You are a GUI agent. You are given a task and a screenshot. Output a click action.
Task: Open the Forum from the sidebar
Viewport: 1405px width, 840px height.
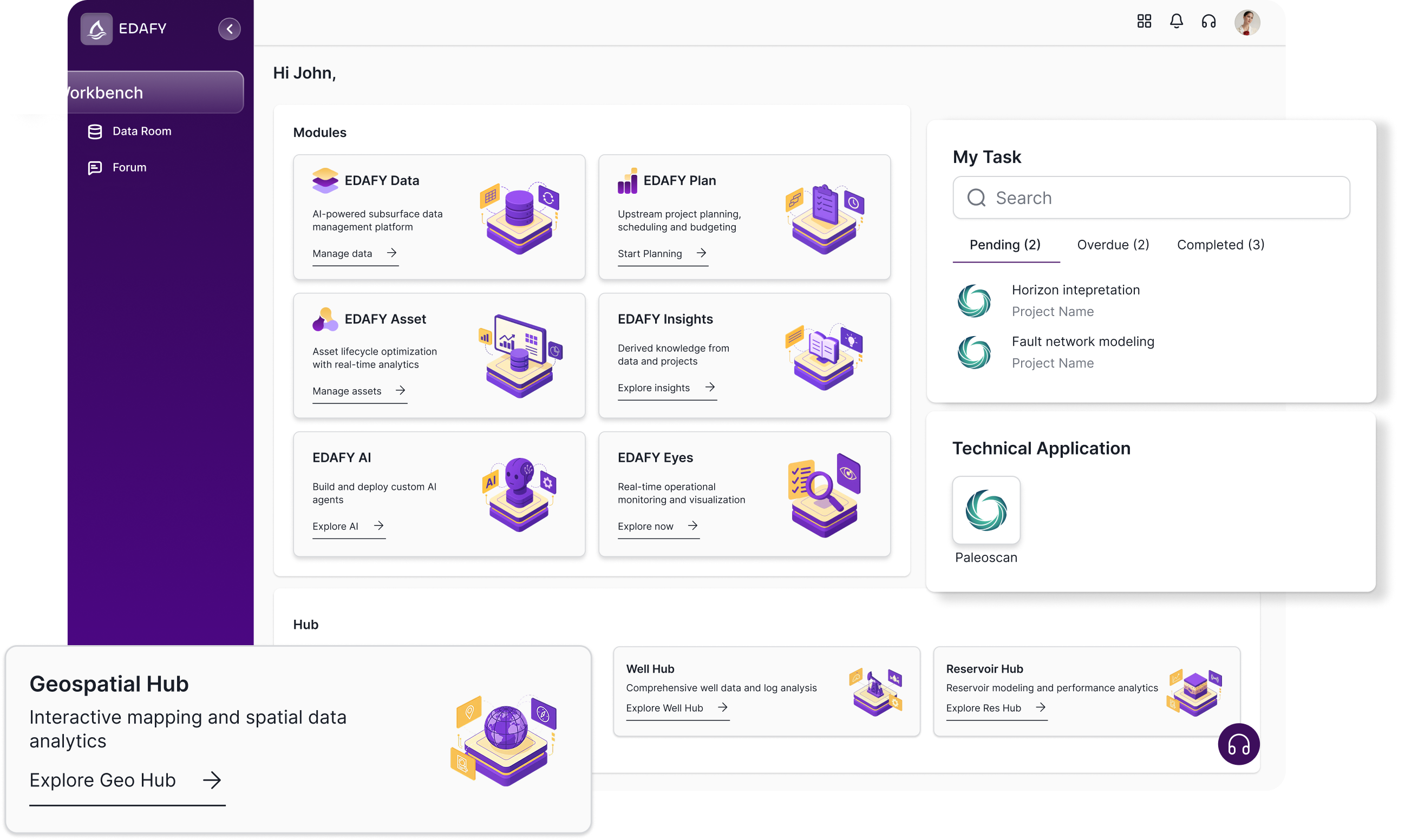click(129, 167)
